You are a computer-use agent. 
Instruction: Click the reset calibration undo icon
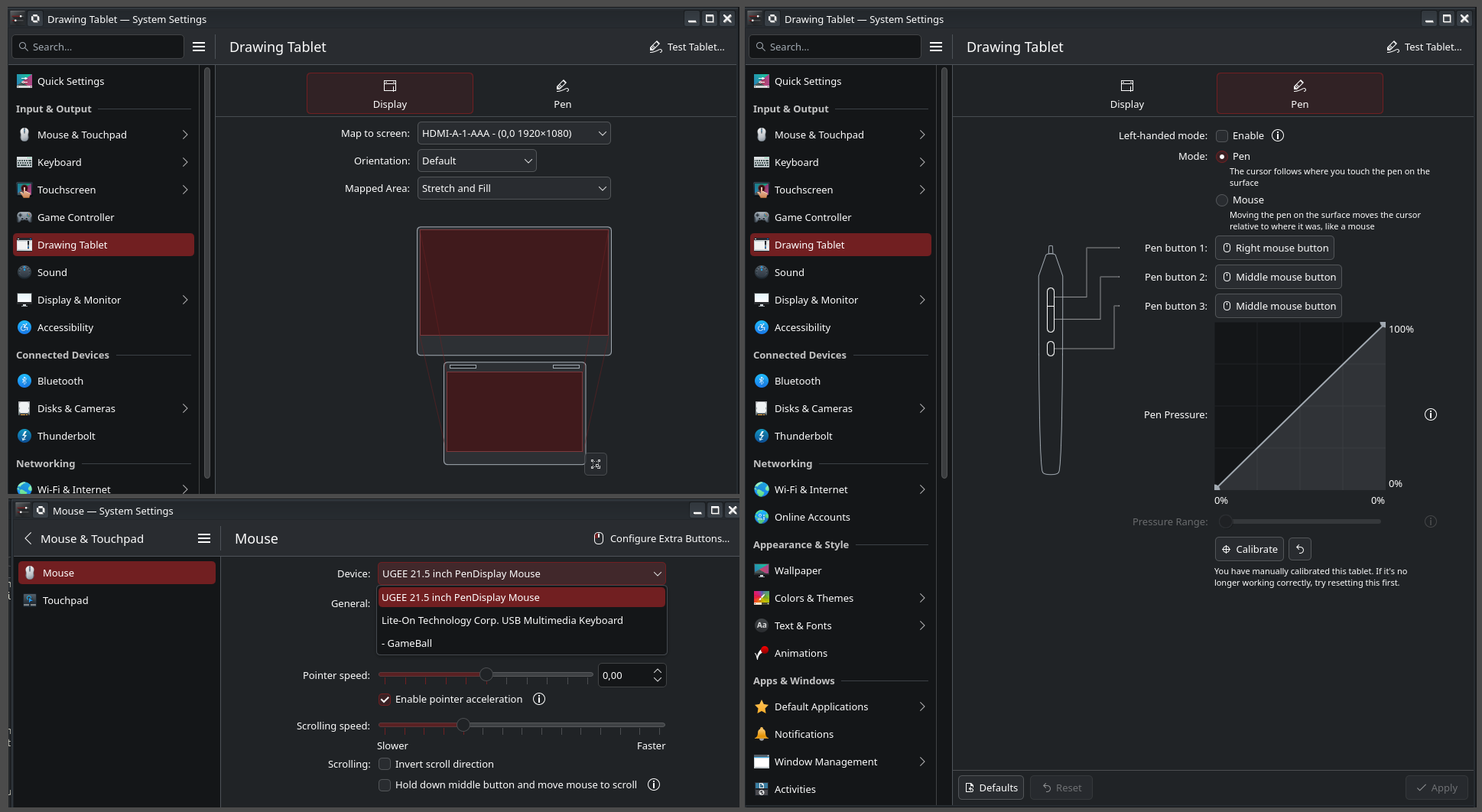[x=1299, y=549]
